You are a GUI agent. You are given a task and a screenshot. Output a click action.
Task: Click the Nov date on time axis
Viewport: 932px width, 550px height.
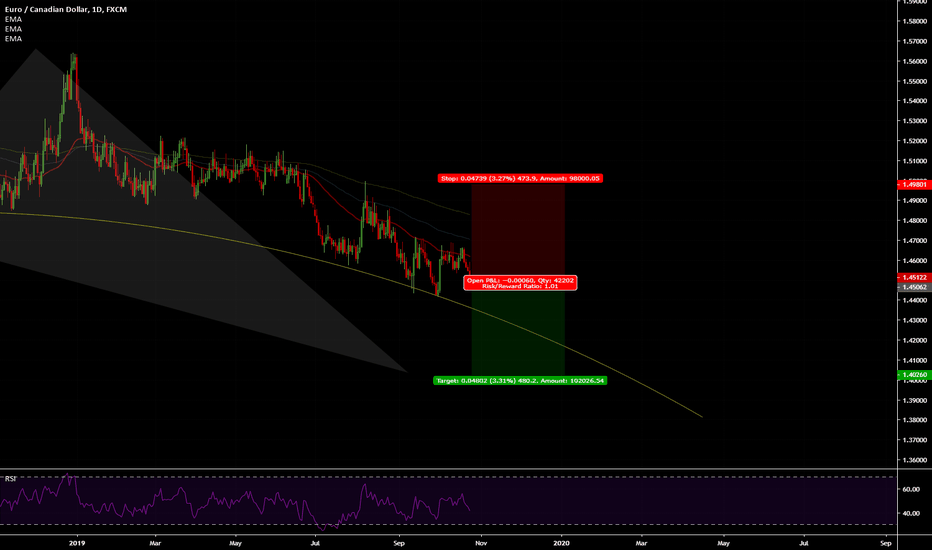pyautogui.click(x=481, y=543)
